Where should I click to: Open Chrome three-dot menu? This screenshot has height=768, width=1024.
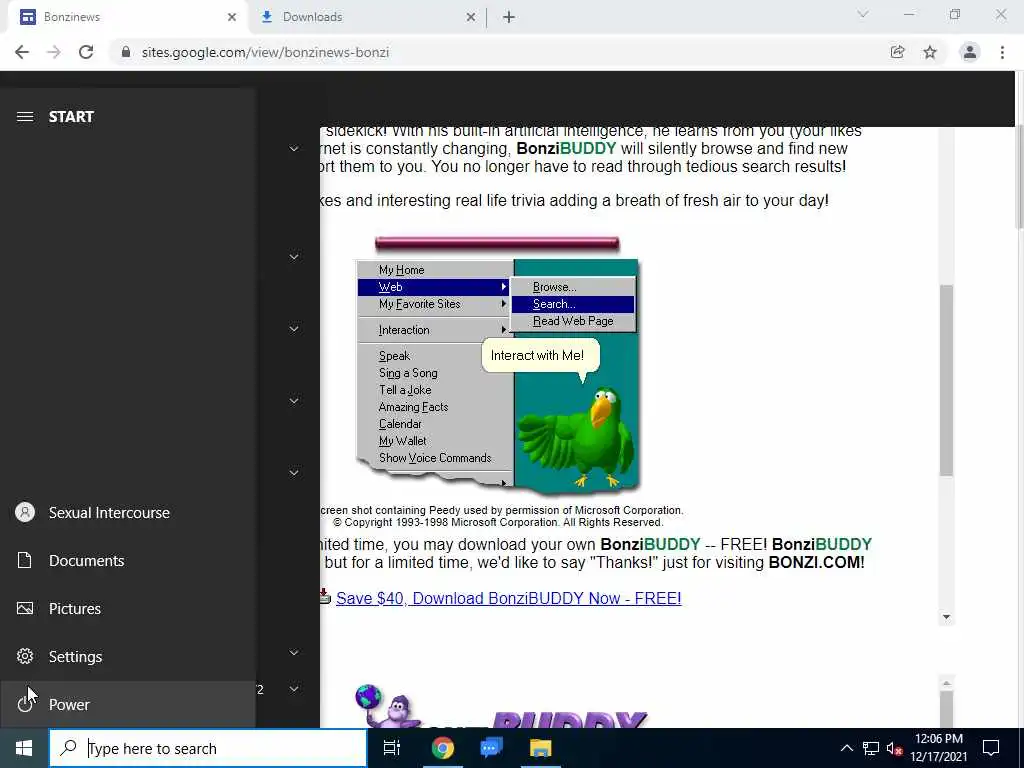(x=1002, y=52)
